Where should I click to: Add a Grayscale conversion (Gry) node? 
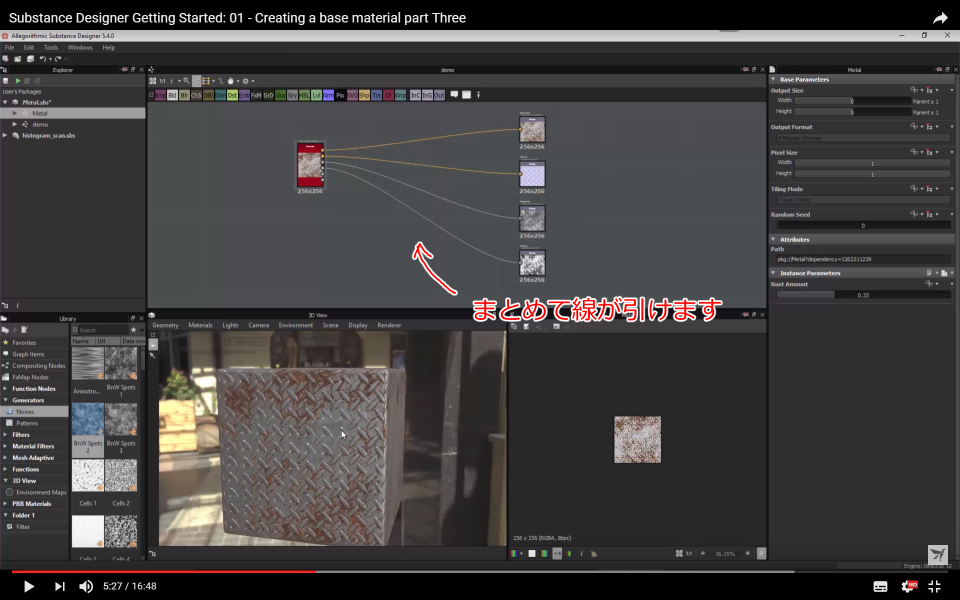(292, 95)
